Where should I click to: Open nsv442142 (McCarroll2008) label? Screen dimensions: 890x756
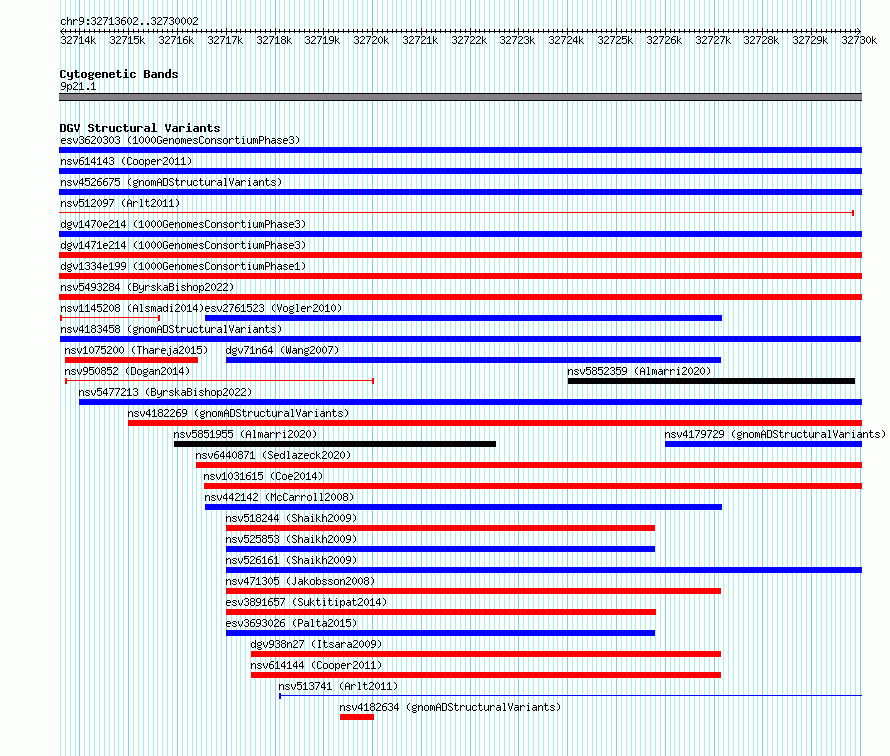tap(279, 497)
